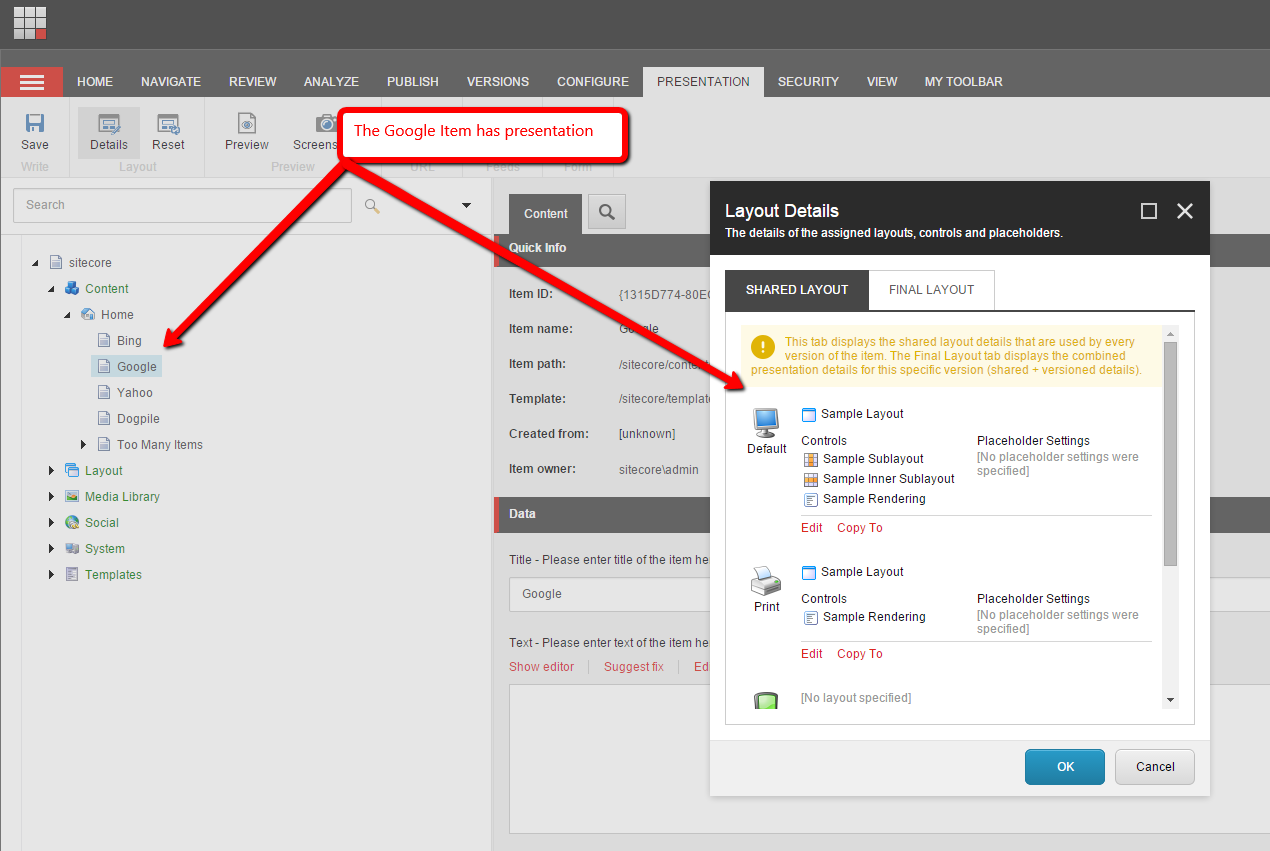The image size is (1270, 851).
Task: Open the Sitecore hamburger menu
Action: 32,82
